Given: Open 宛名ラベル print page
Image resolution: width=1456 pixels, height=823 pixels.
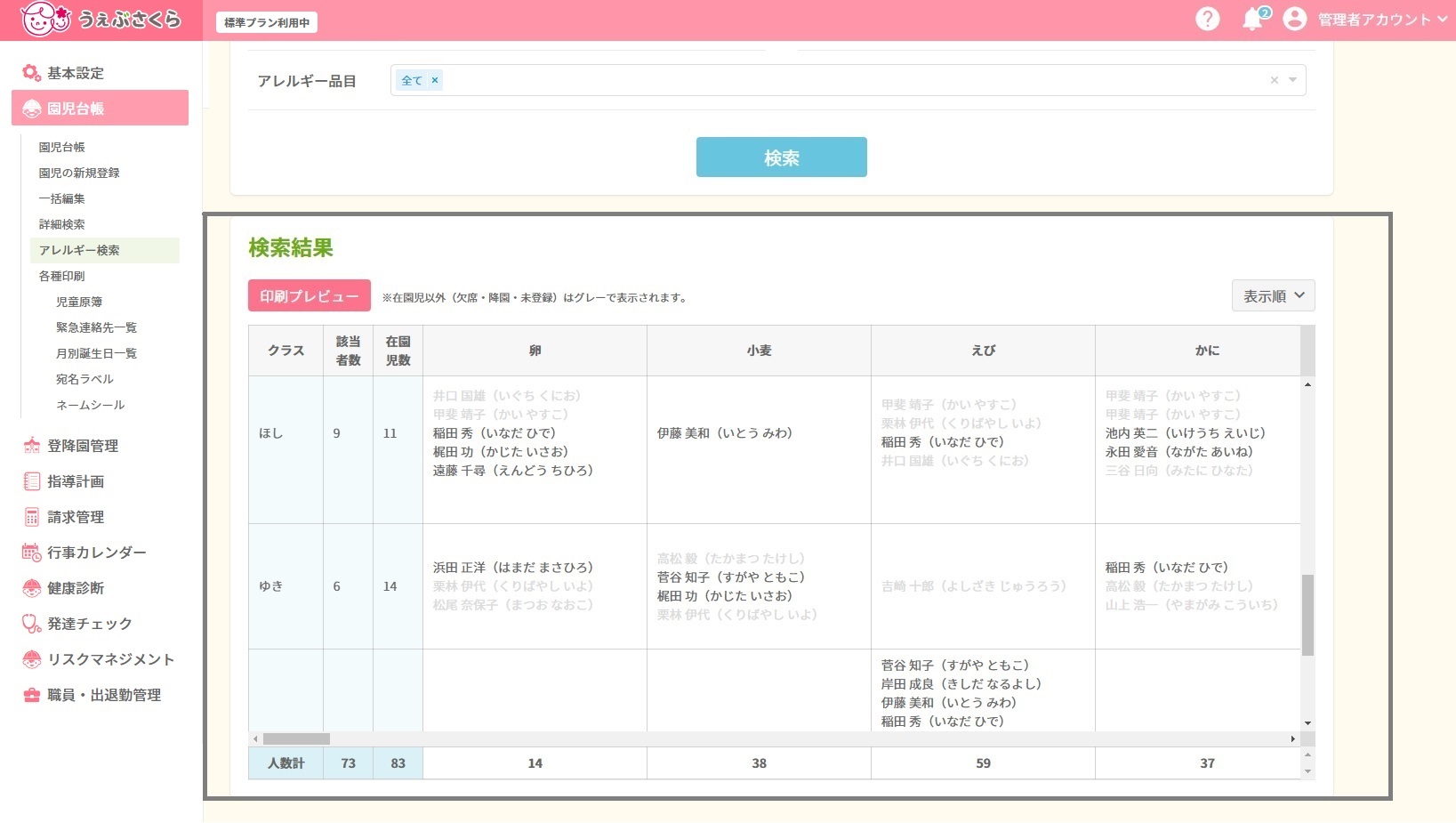Looking at the screenshot, I should 84,379.
